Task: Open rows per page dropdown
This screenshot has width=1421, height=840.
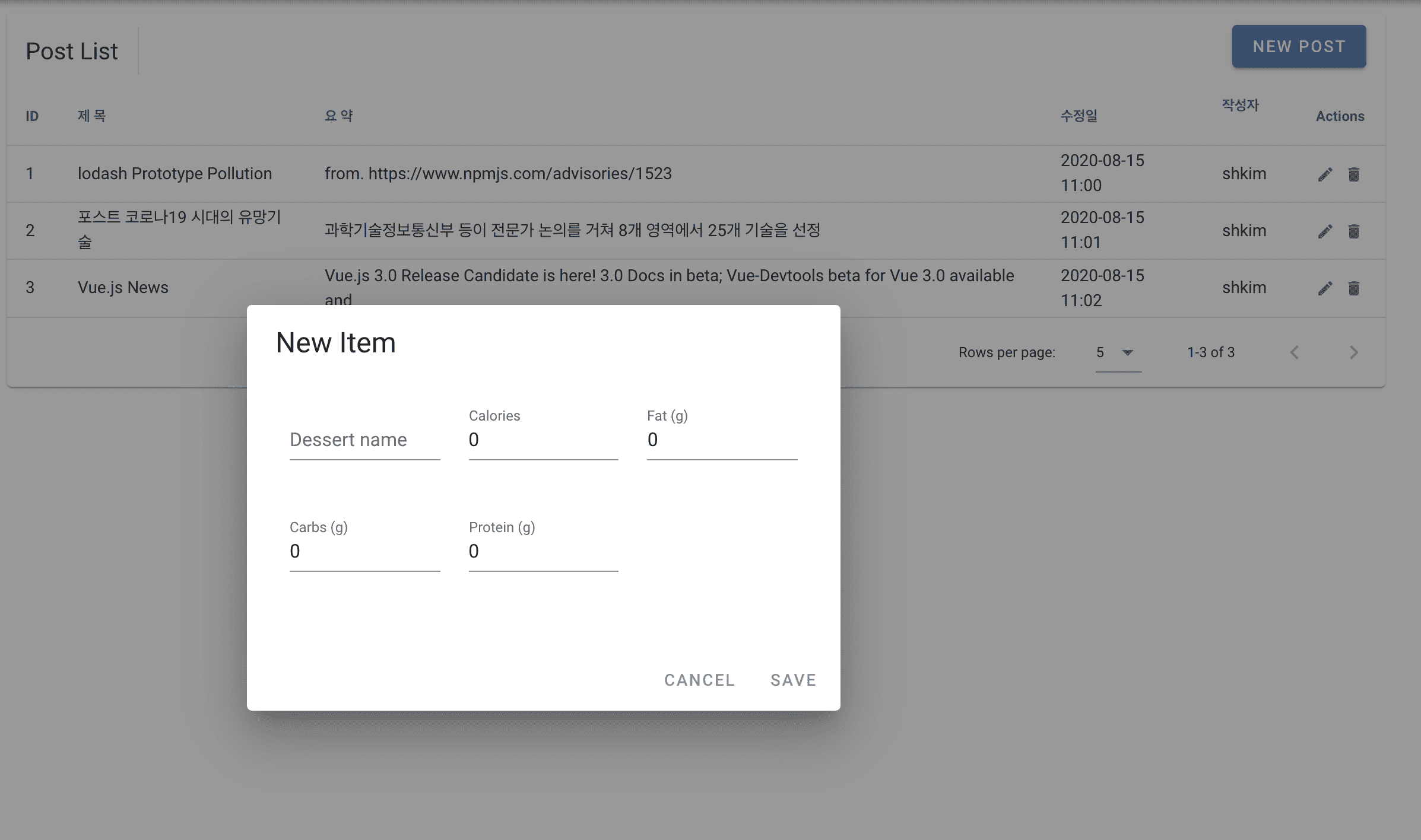Action: (x=1118, y=352)
